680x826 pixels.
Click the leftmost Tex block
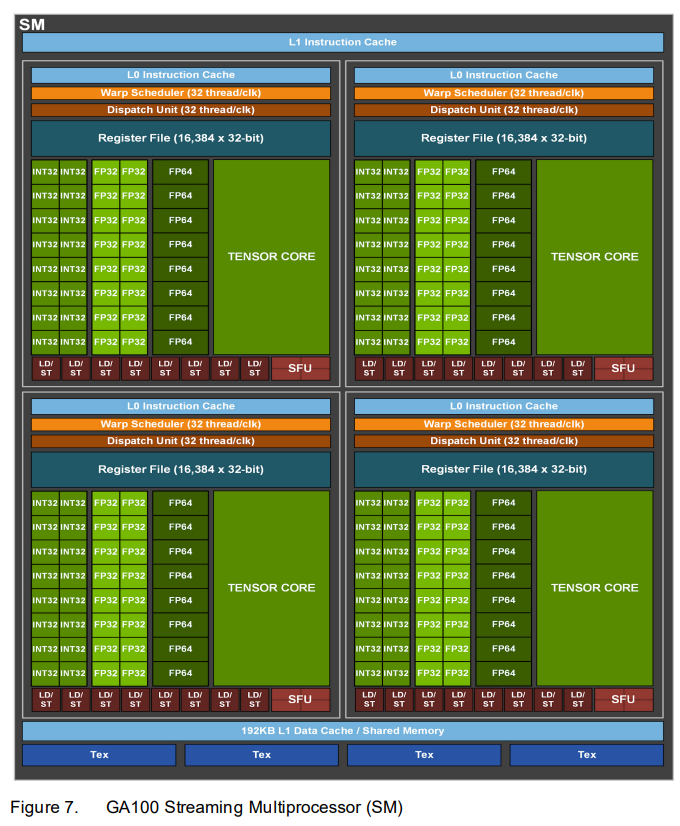coord(99,755)
